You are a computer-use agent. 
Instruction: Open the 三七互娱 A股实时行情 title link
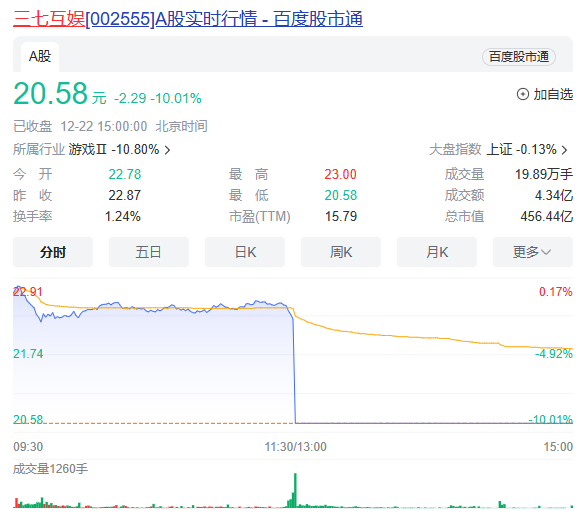click(x=188, y=18)
